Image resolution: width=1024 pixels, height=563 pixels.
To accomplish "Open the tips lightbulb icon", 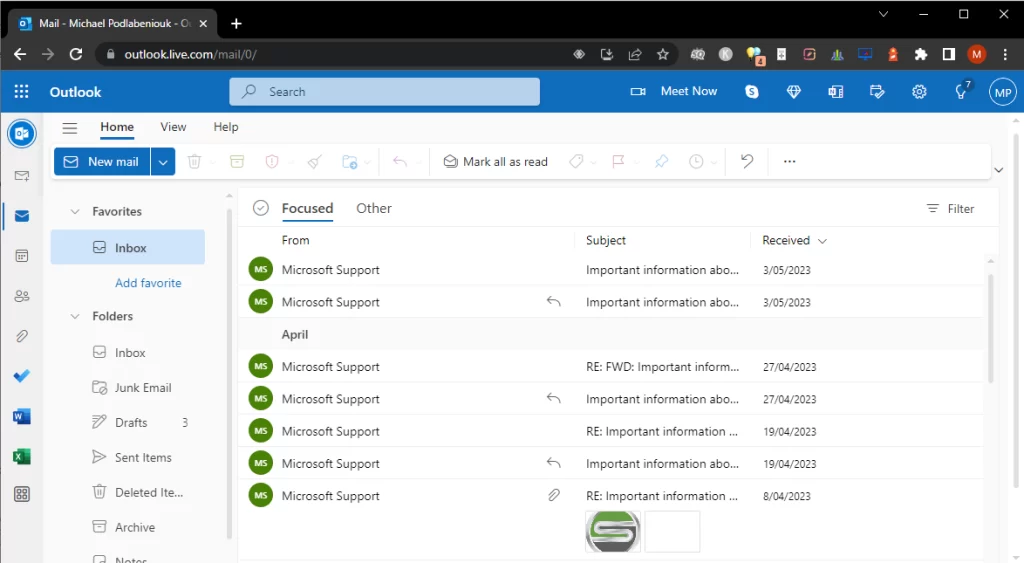I will pyautogui.click(x=961, y=91).
